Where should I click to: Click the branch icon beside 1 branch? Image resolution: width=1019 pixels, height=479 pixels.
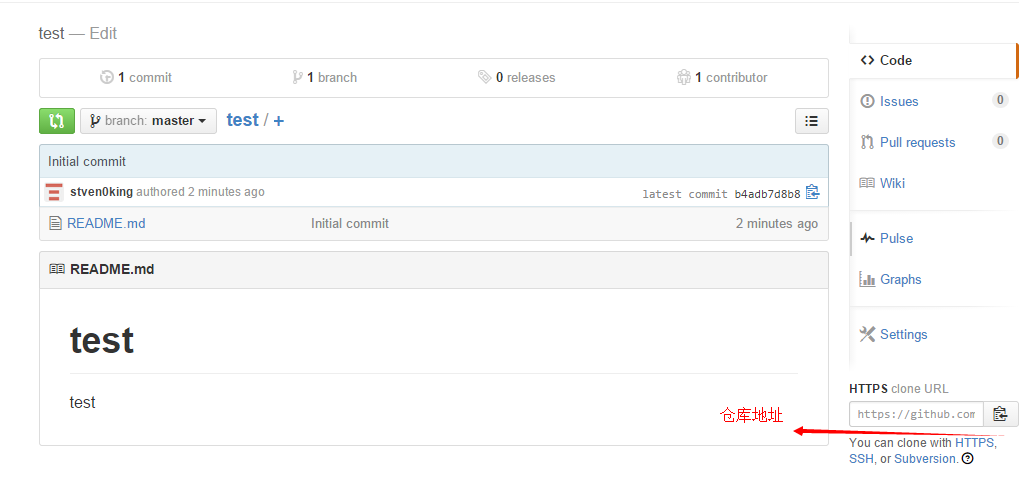click(x=298, y=77)
